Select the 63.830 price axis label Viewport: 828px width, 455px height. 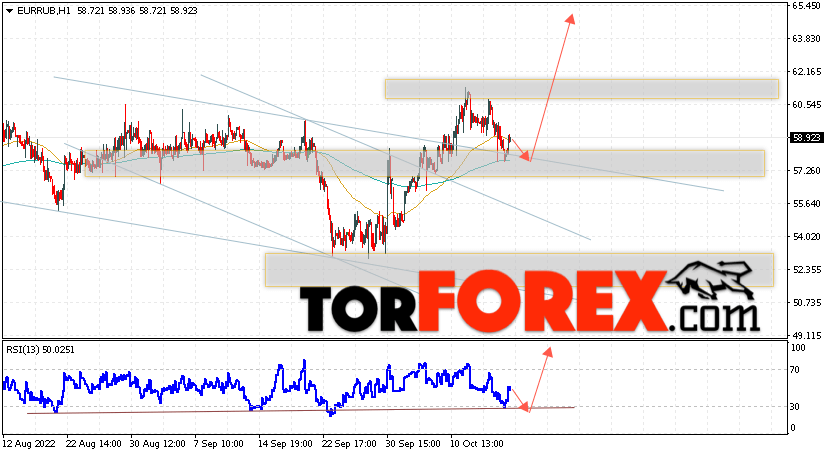(806, 39)
